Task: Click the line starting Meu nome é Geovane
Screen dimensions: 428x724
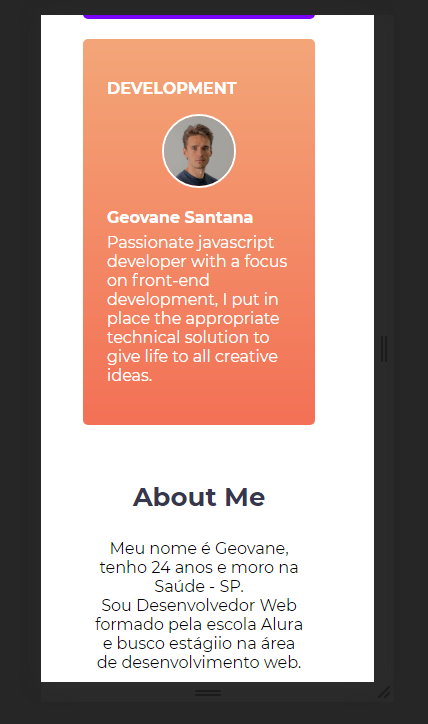Action: click(199, 548)
